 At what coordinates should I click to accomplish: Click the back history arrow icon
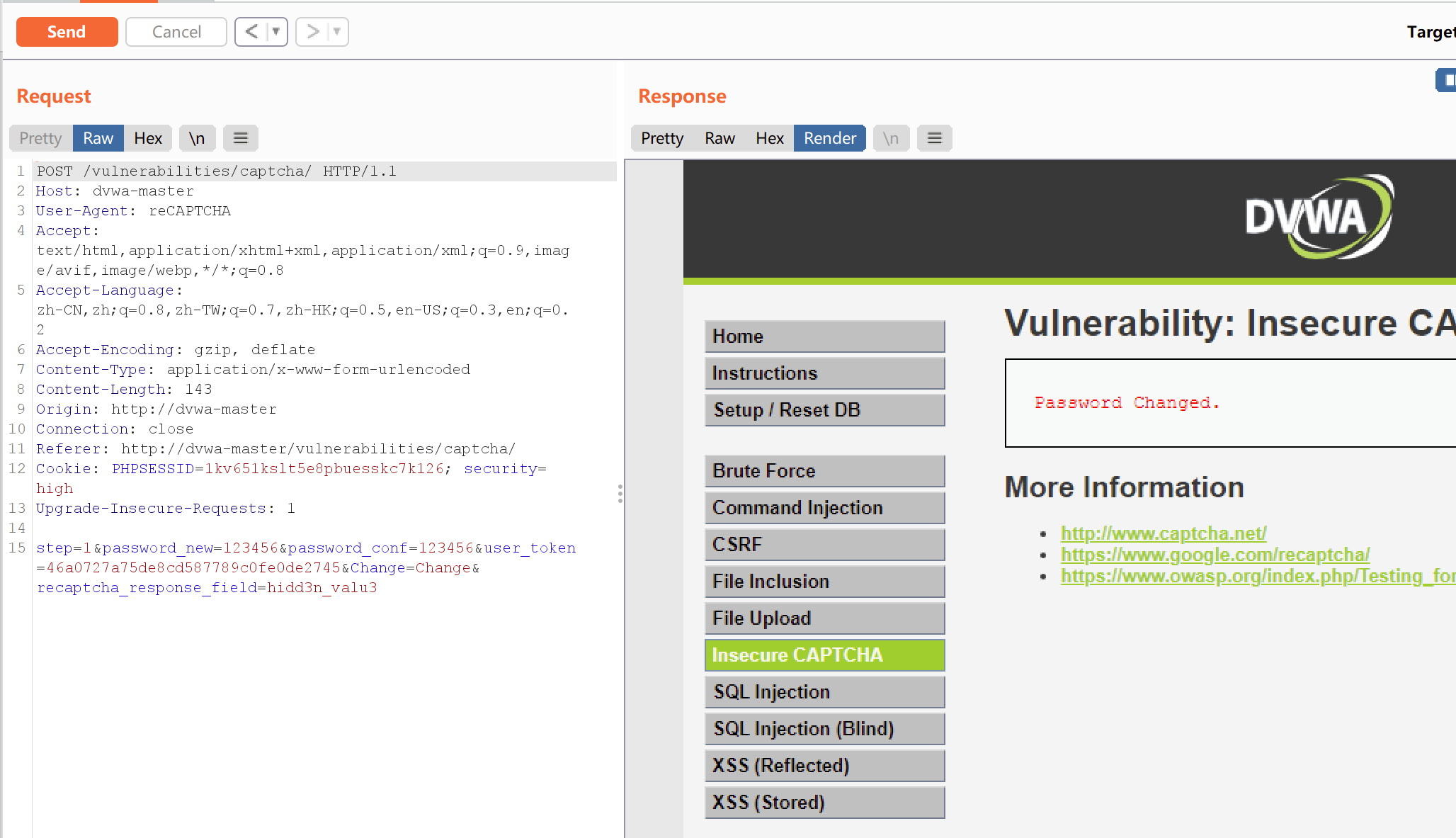tap(251, 32)
